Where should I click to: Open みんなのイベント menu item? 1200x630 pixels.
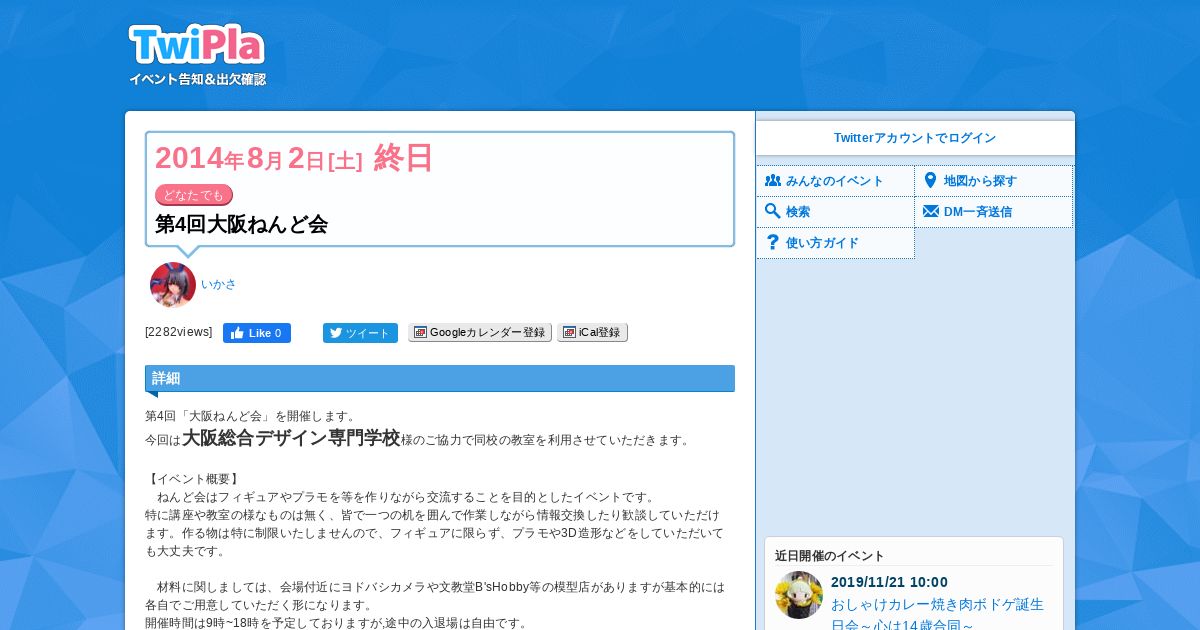[835, 181]
